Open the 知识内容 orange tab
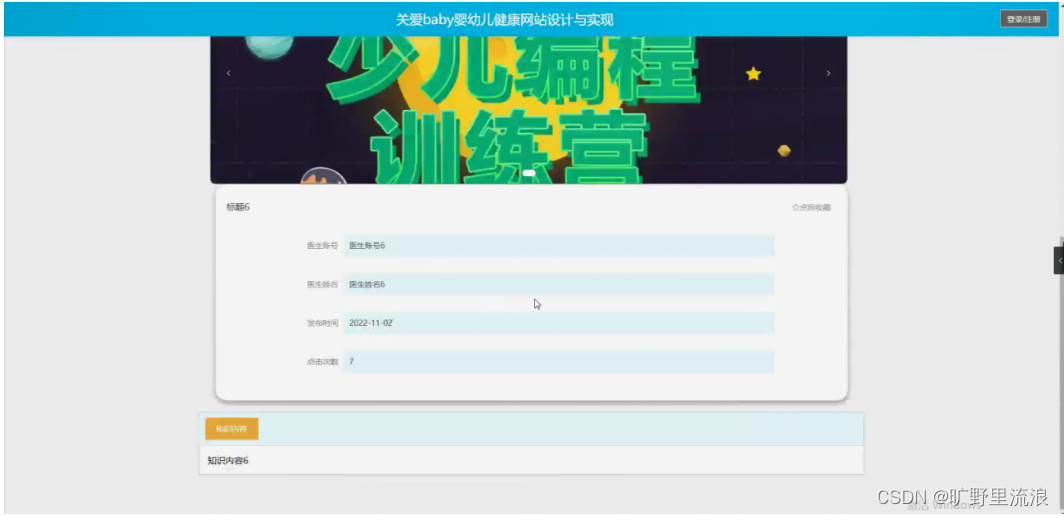Viewport: 1064px width, 516px height. pyautogui.click(x=231, y=428)
